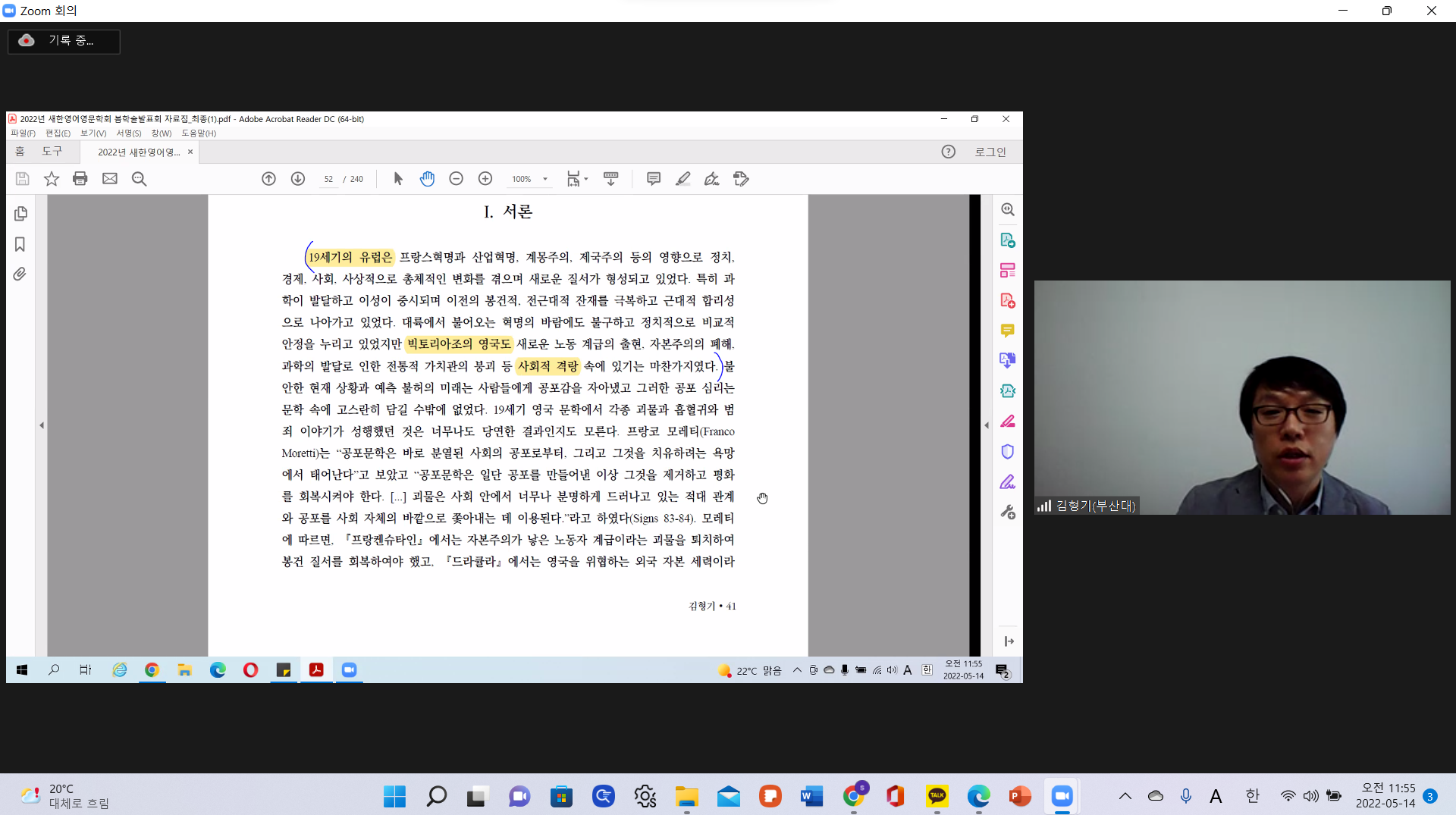Click the page number field showing 52
Screen dimensions: 1456x815
pos(328,180)
